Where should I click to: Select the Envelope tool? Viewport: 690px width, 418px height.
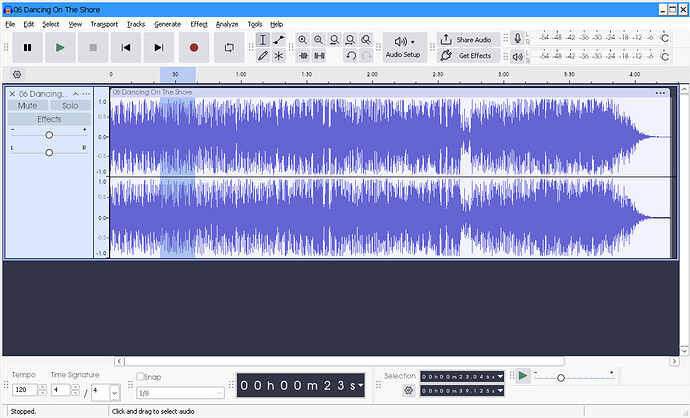[279, 40]
